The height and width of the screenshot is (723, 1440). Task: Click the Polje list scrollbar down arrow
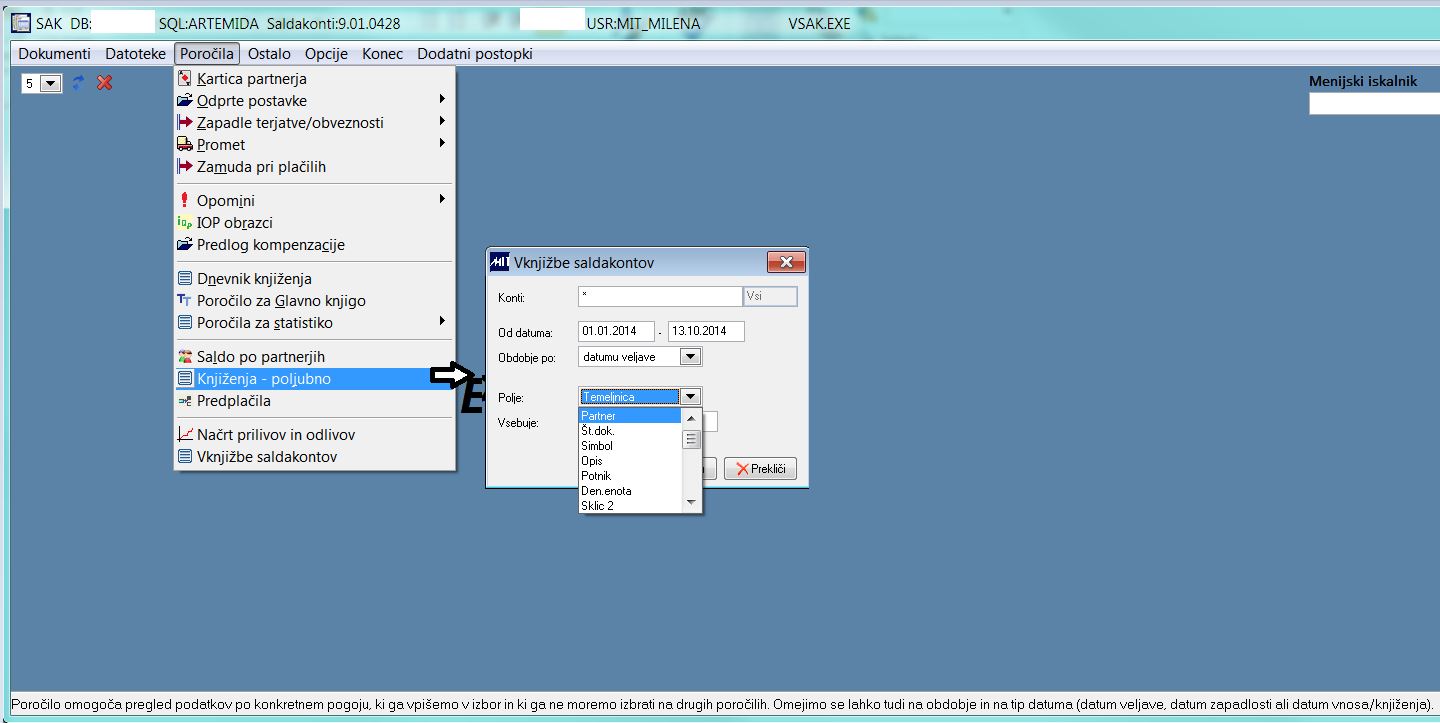point(691,502)
